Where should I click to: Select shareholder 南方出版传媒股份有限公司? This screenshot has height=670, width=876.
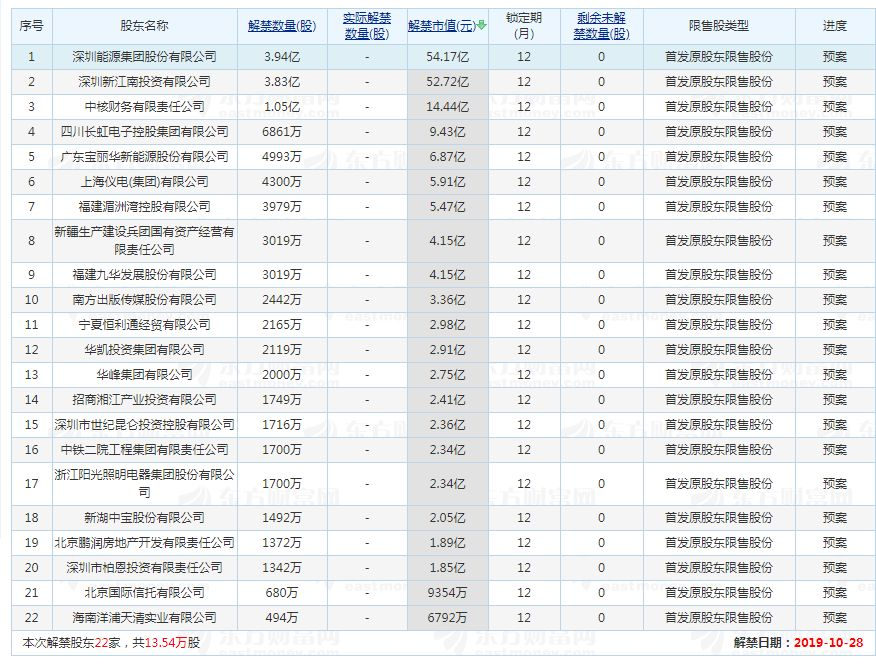point(144,300)
